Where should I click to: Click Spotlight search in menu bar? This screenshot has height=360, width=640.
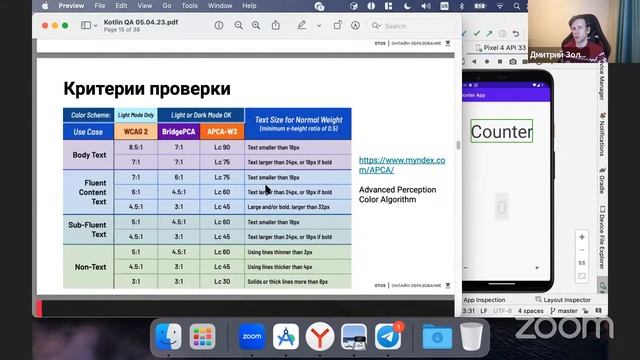[x=517, y=6]
